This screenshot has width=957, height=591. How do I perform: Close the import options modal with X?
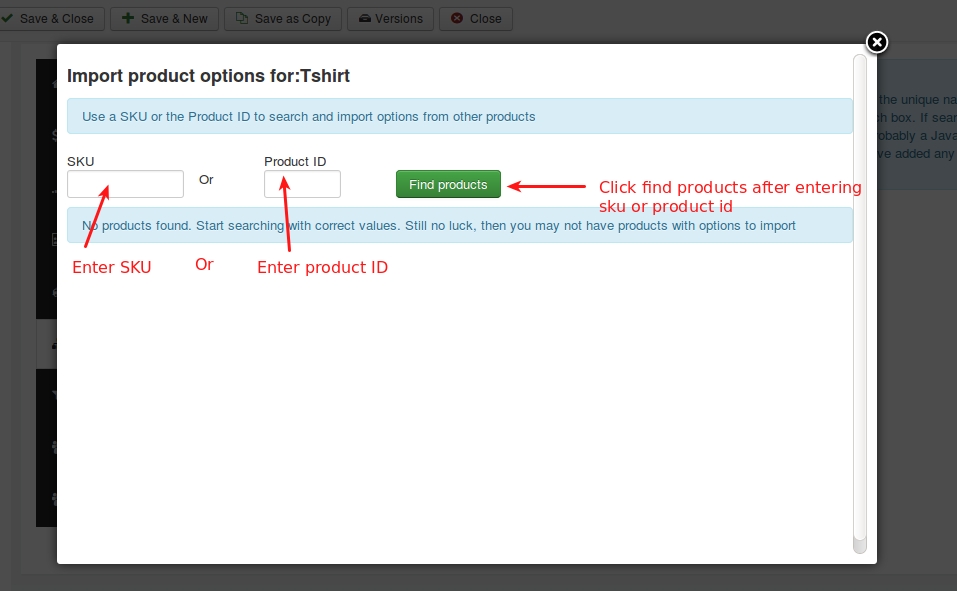(876, 42)
